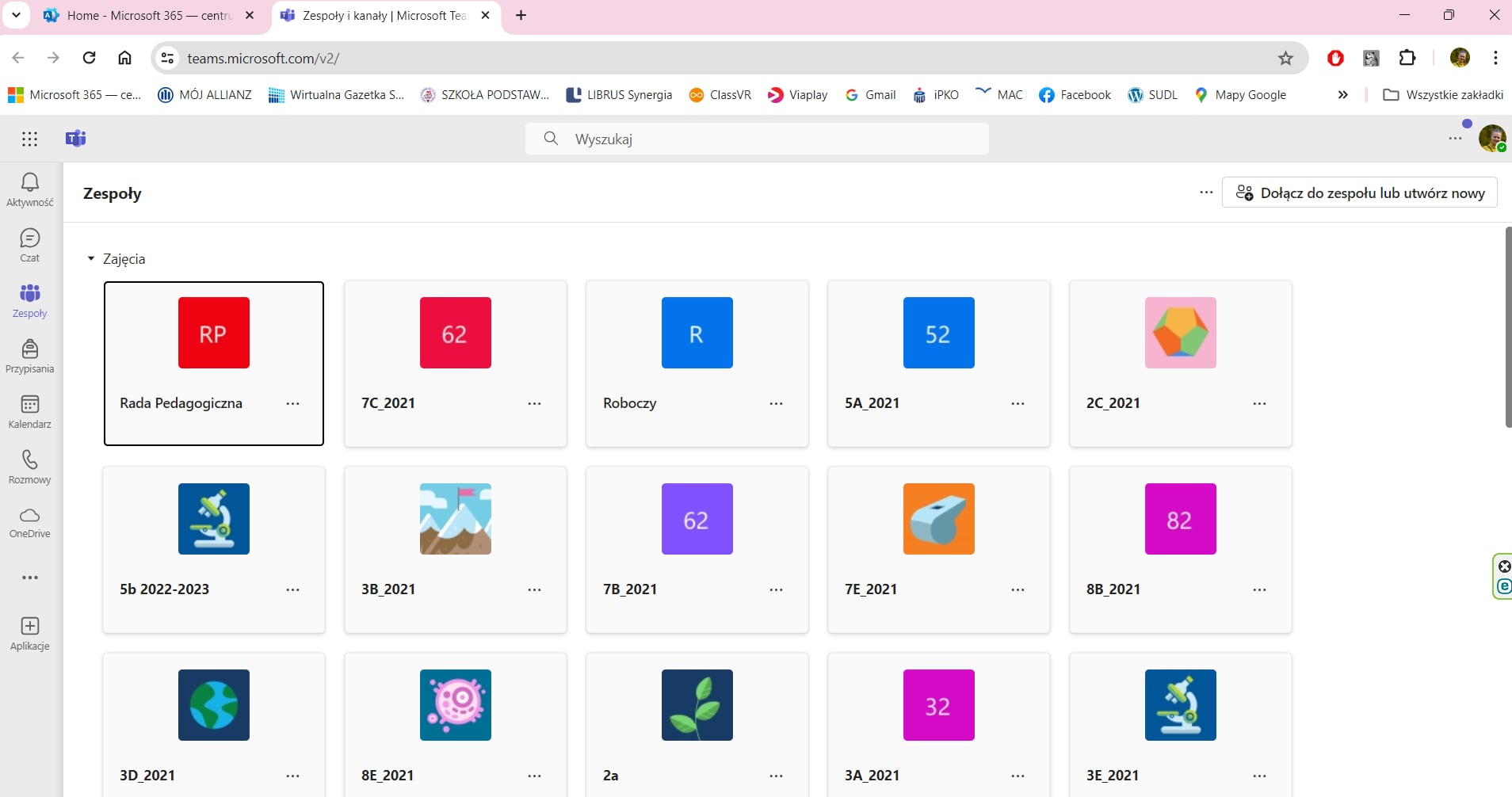Open the Czat chat panel
This screenshot has width=1512, height=797.
coord(29,246)
